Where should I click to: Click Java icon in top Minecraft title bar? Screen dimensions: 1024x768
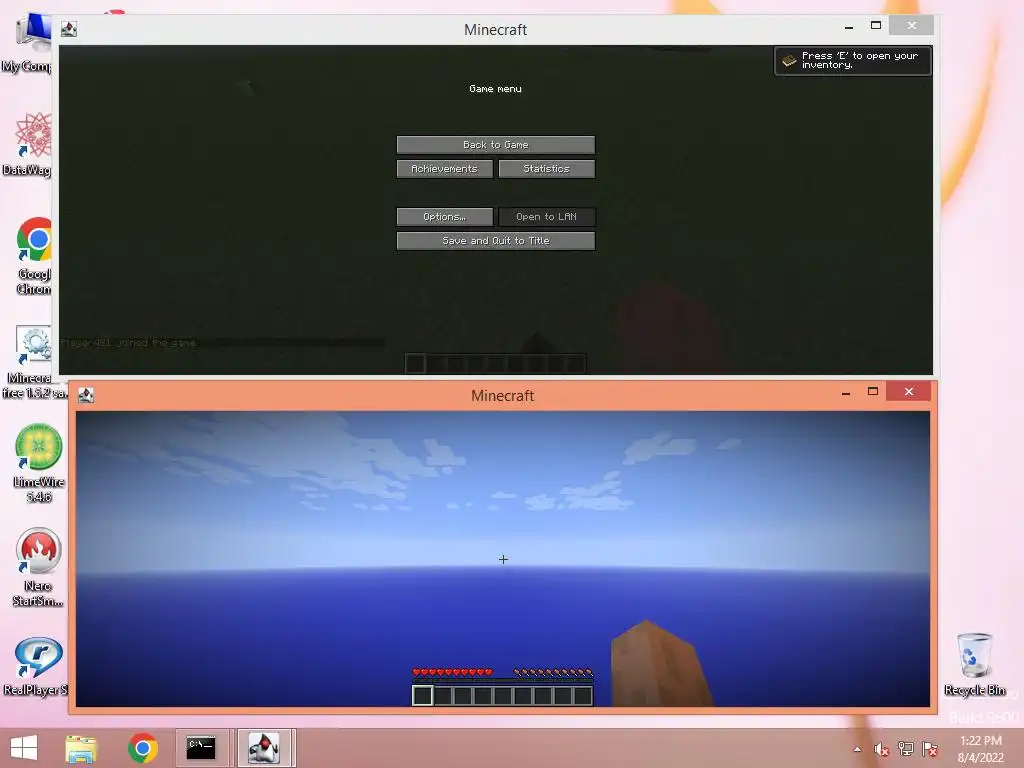coord(69,29)
